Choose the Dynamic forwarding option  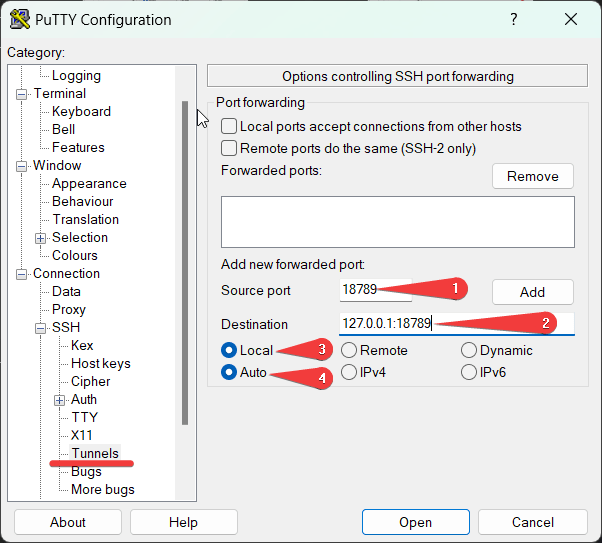coord(469,350)
